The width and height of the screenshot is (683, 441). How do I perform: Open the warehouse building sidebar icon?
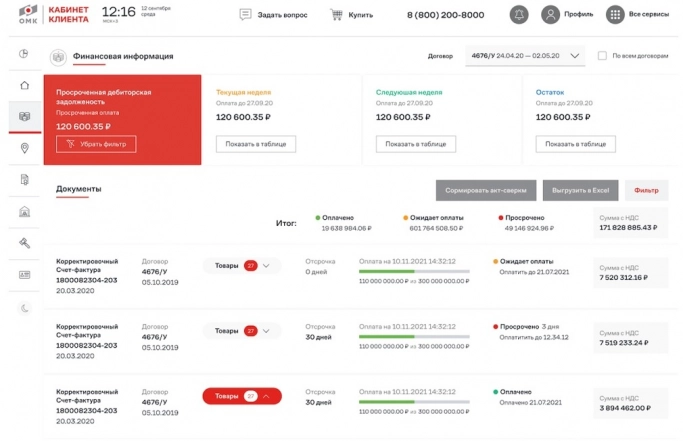coord(24,212)
